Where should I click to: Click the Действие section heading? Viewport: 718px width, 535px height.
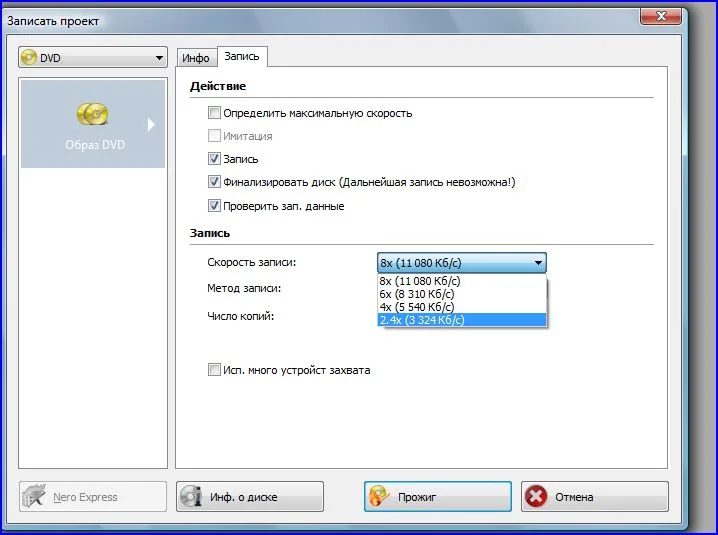point(218,86)
